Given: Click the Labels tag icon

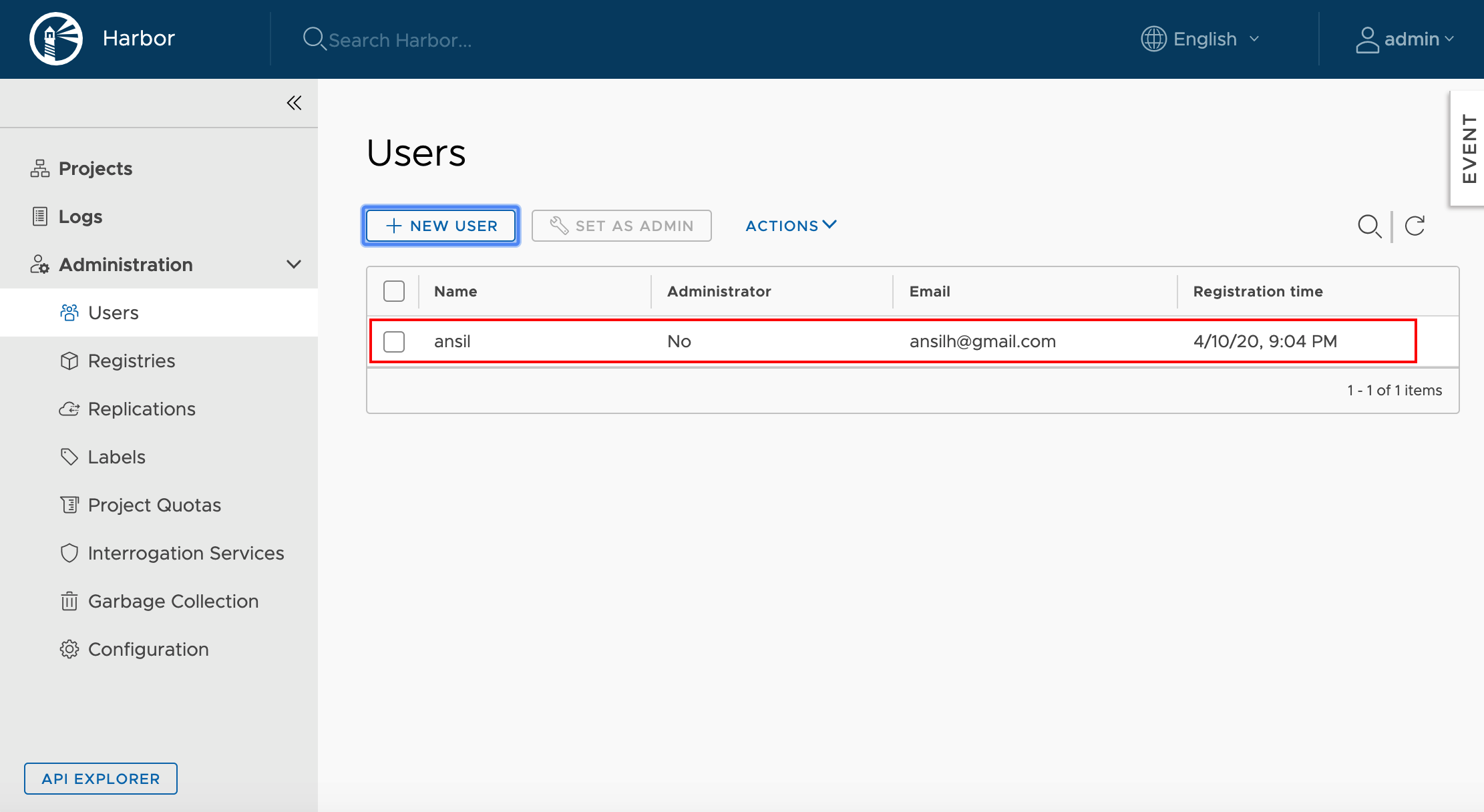Looking at the screenshot, I should coord(69,457).
